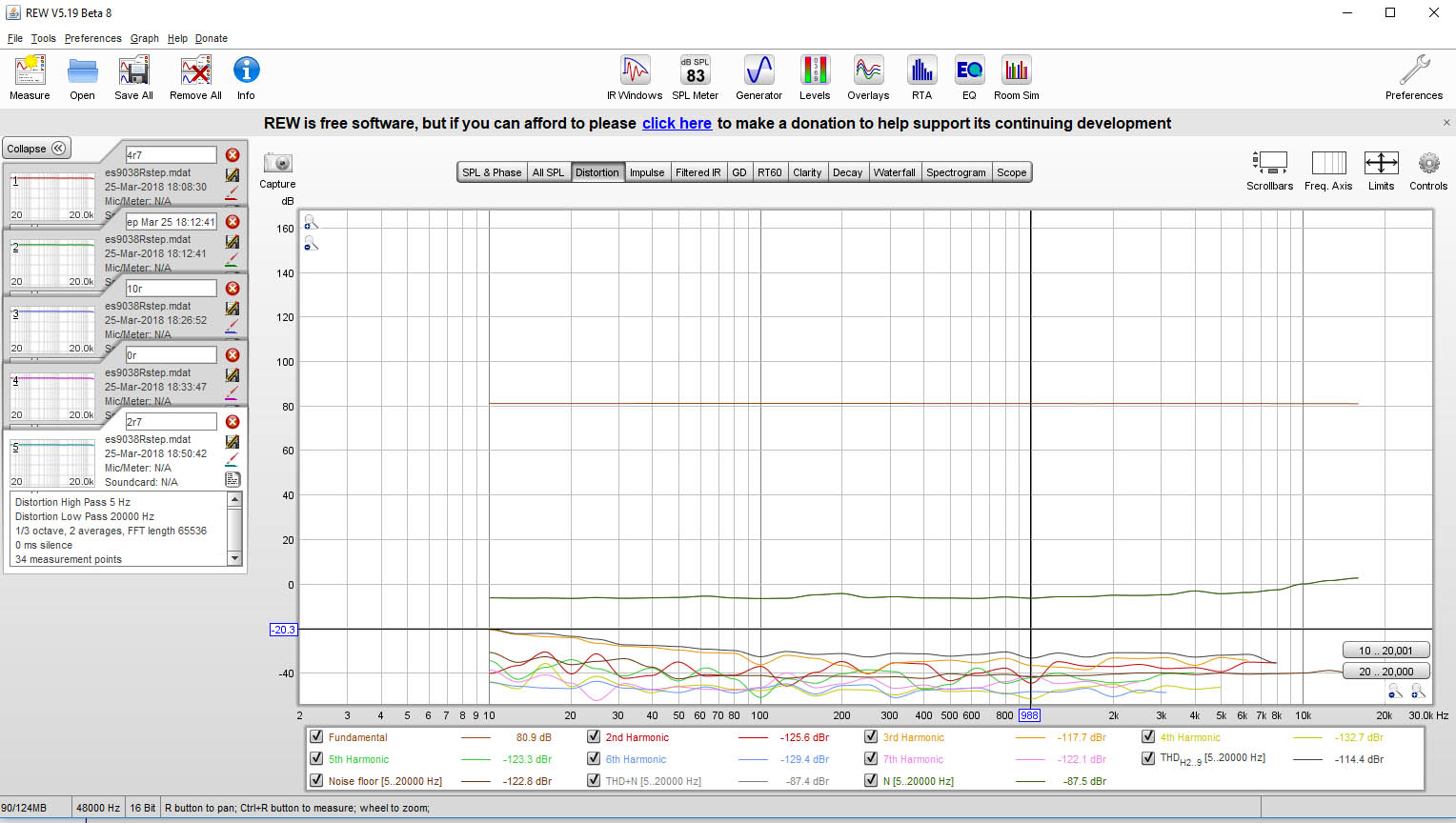This screenshot has height=823, width=1456.
Task: Open the Levels meter
Action: click(815, 70)
